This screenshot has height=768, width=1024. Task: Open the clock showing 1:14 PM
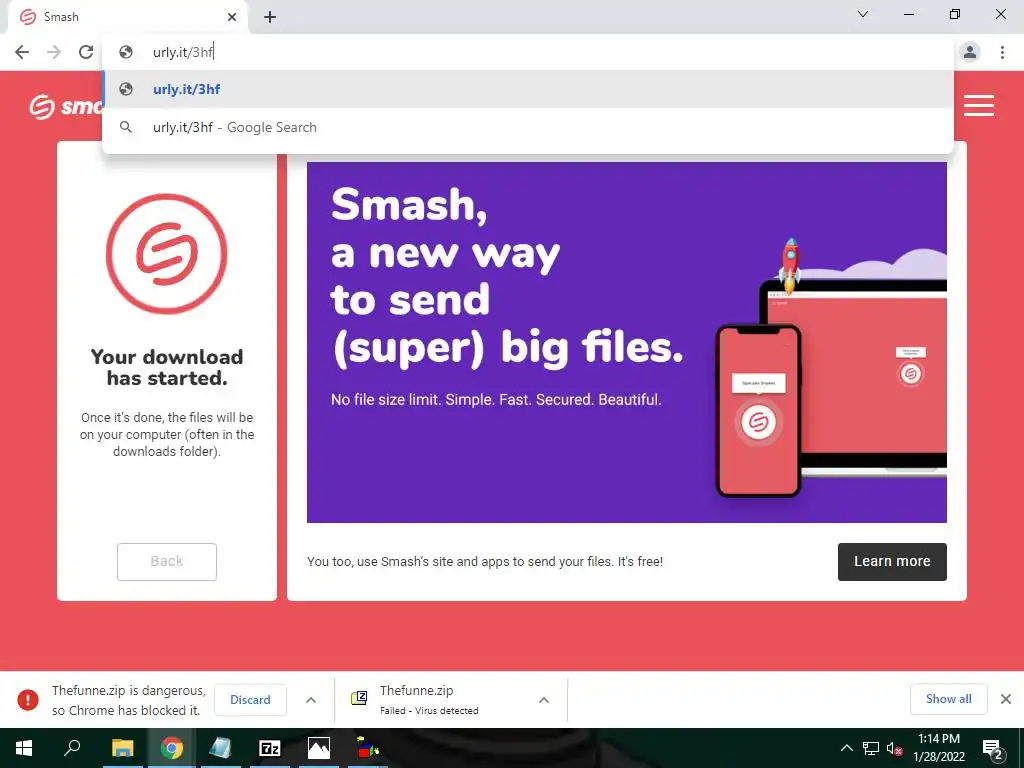pos(939,748)
